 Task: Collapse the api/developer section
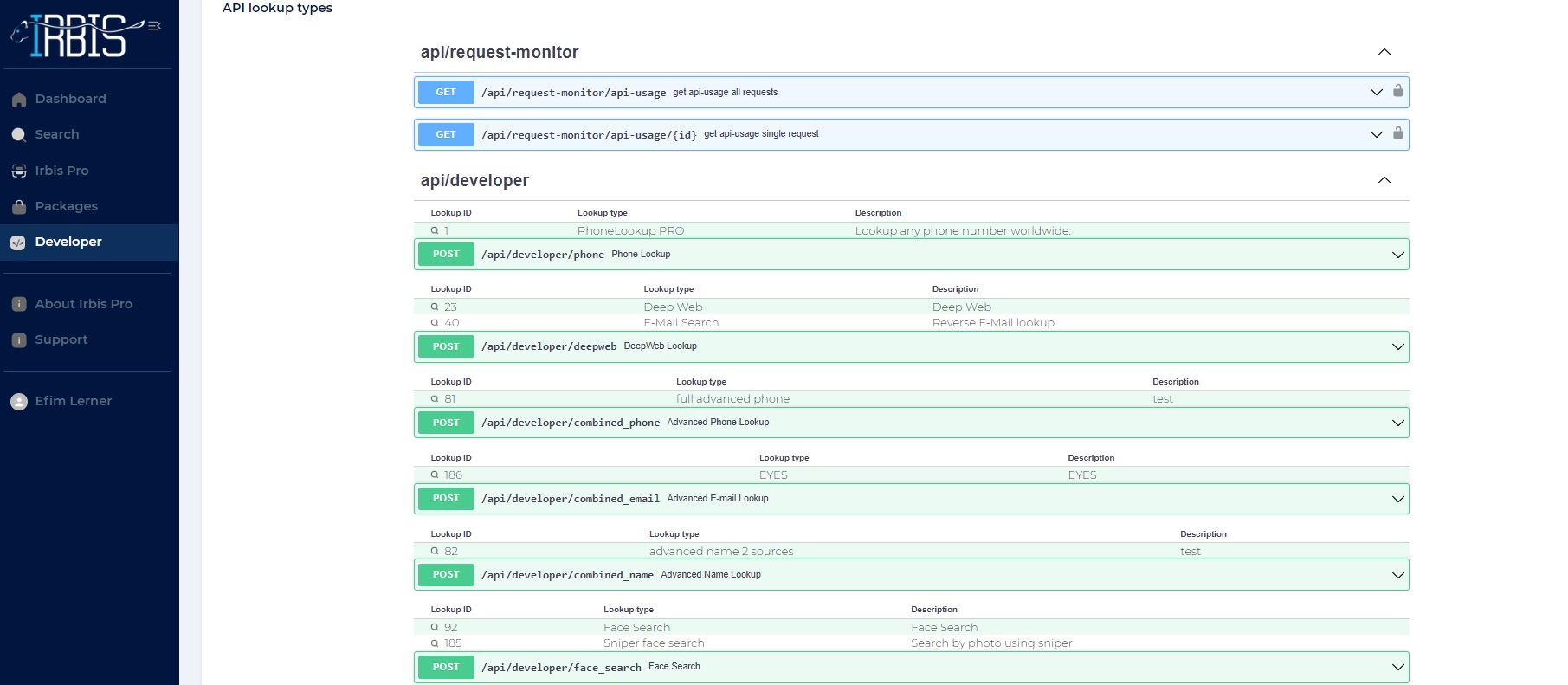coord(1384,180)
